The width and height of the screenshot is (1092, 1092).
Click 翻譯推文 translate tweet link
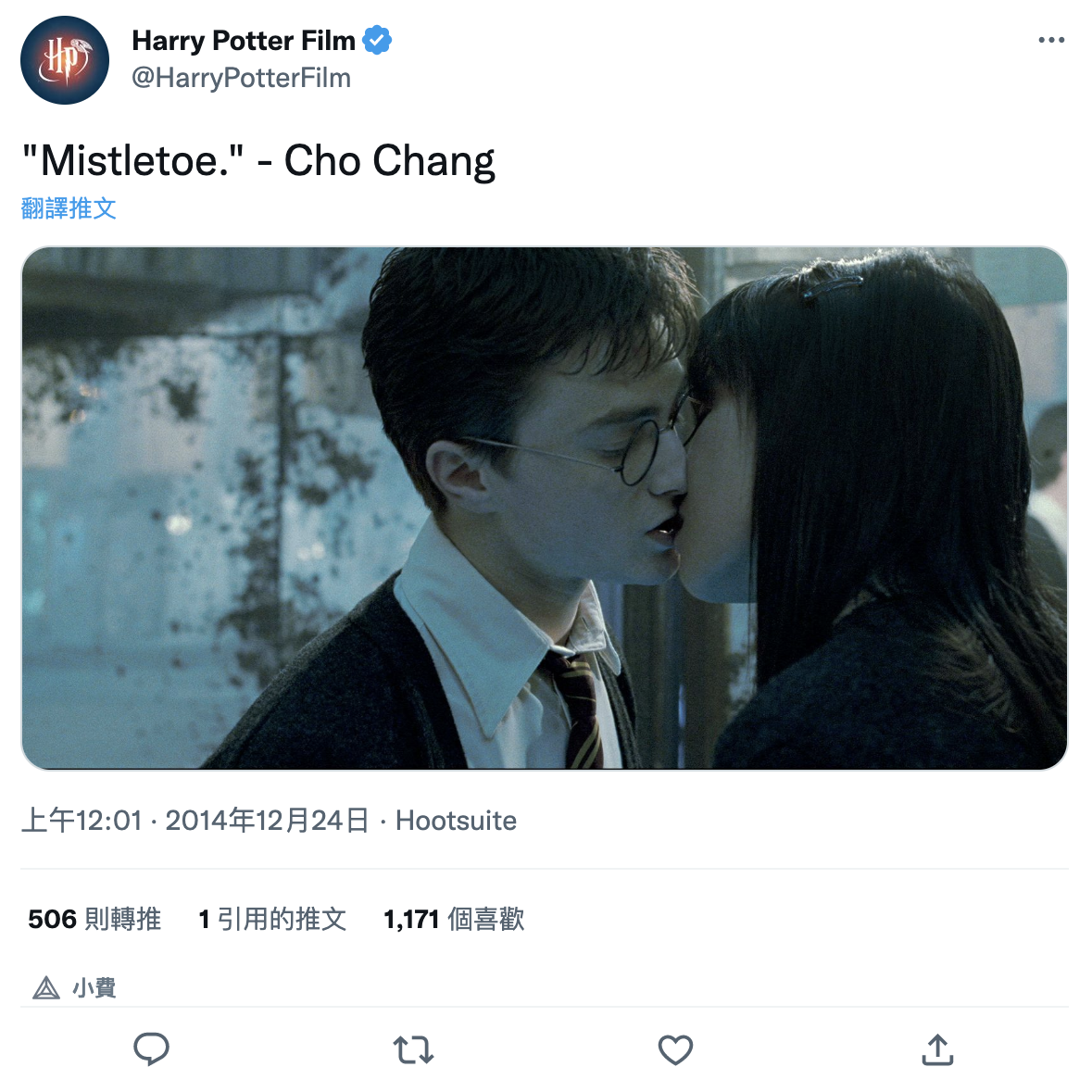[x=69, y=208]
